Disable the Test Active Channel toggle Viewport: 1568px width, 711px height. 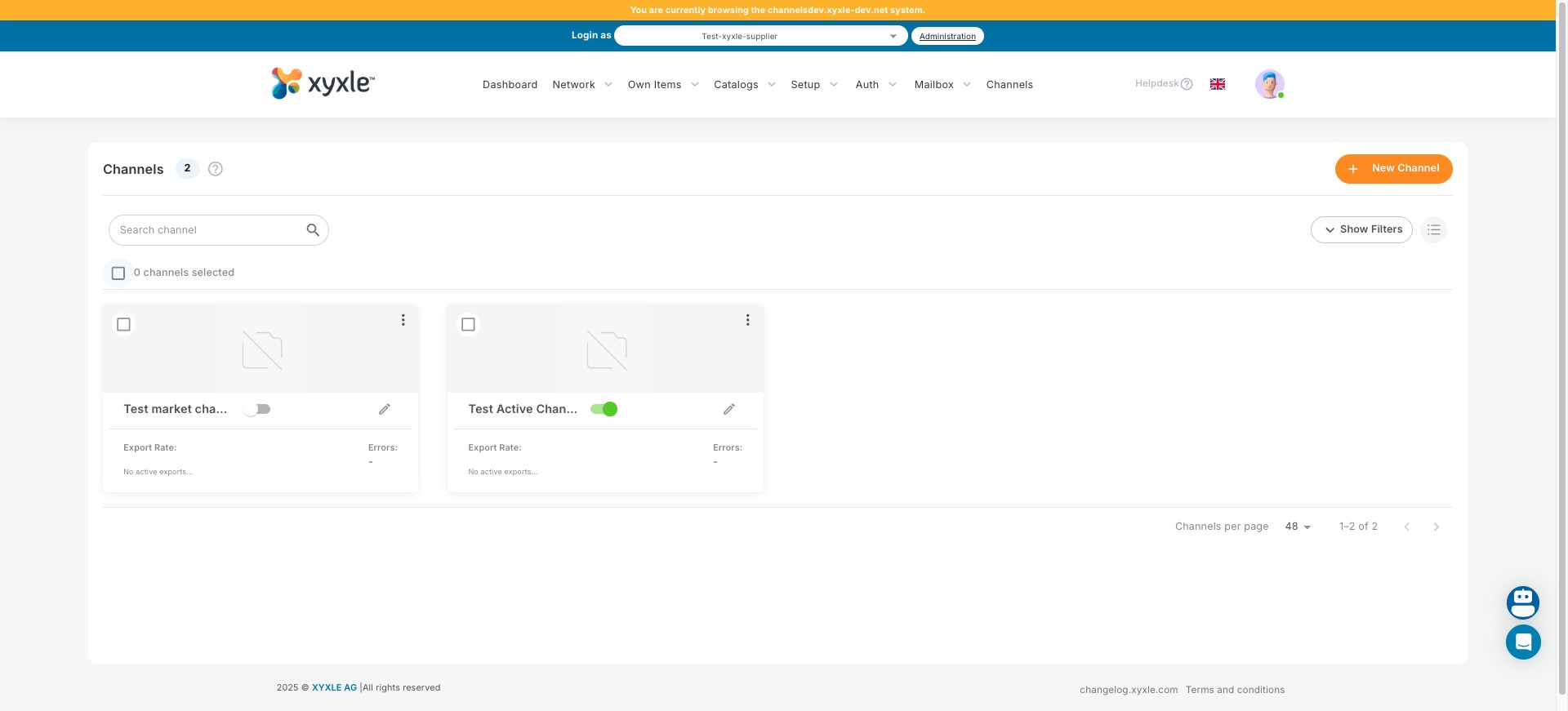tap(604, 409)
